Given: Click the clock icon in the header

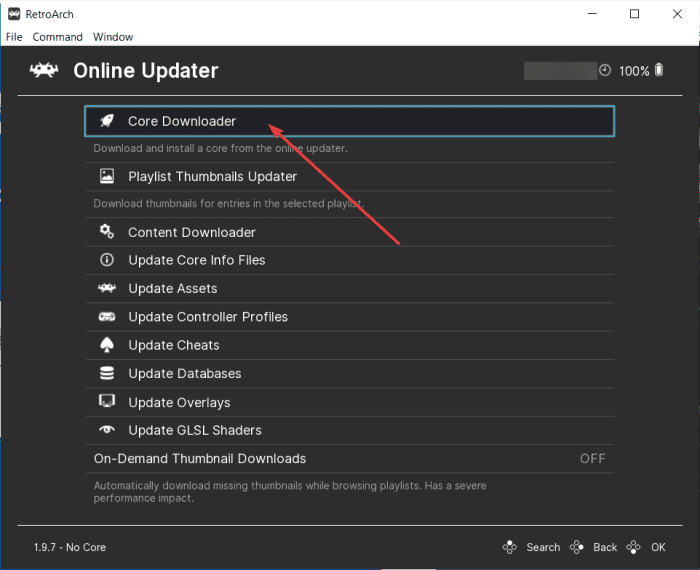Looking at the screenshot, I should click(604, 70).
